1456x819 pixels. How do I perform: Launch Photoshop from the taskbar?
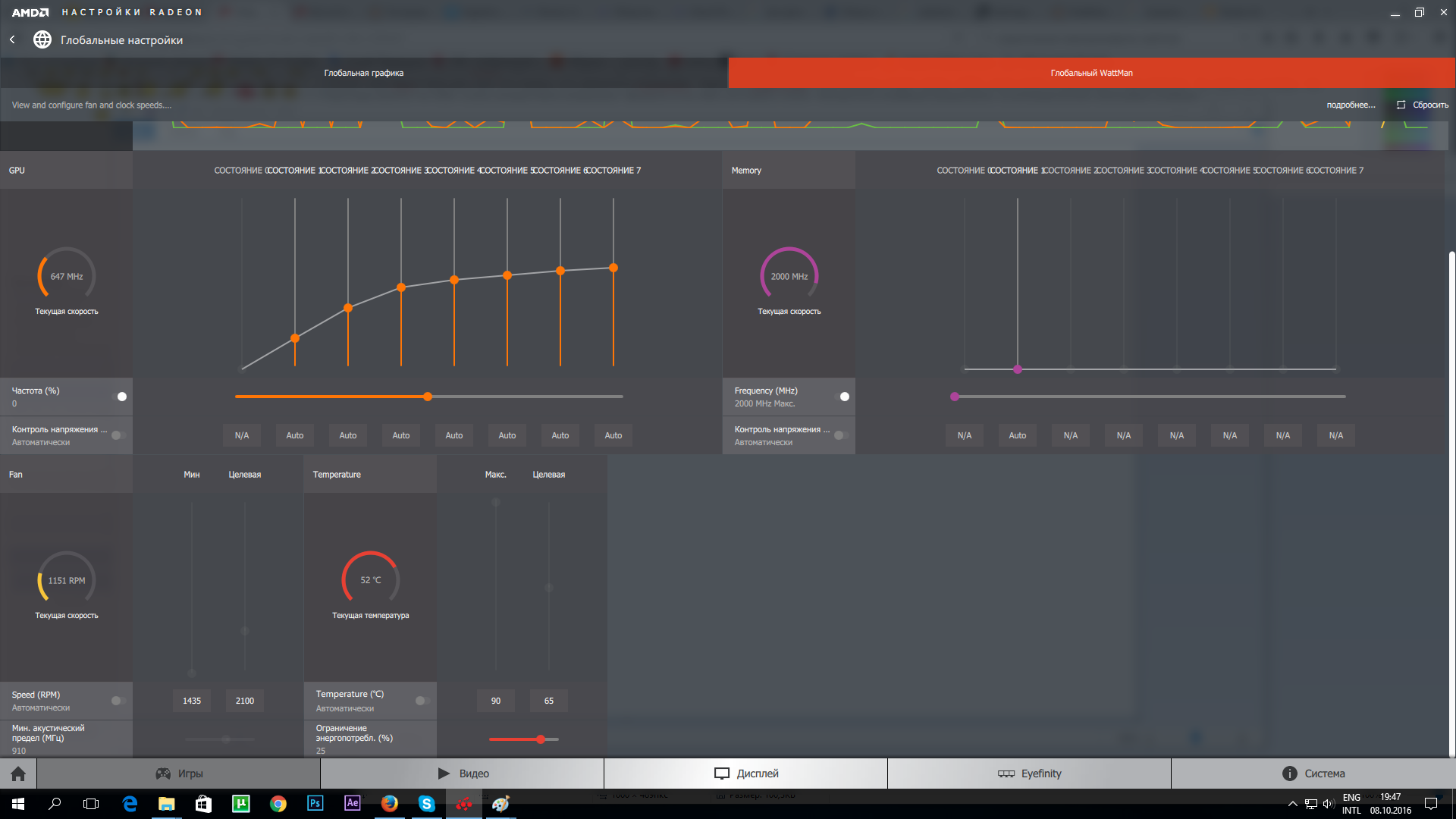(x=315, y=804)
